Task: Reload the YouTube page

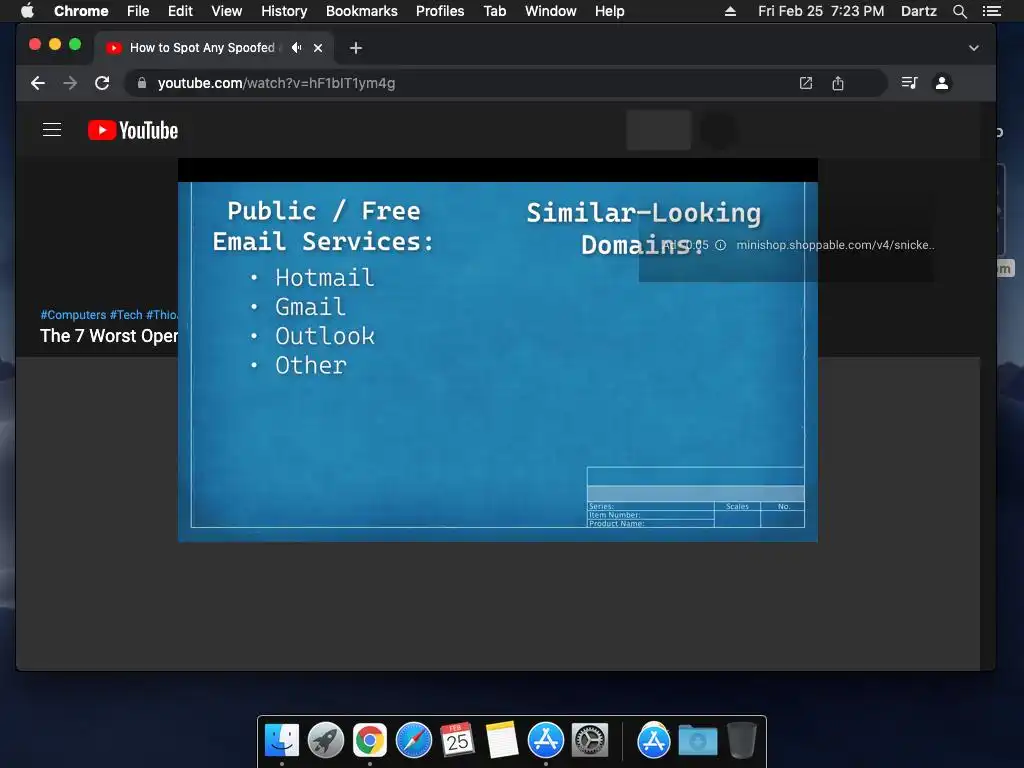Action: (102, 83)
